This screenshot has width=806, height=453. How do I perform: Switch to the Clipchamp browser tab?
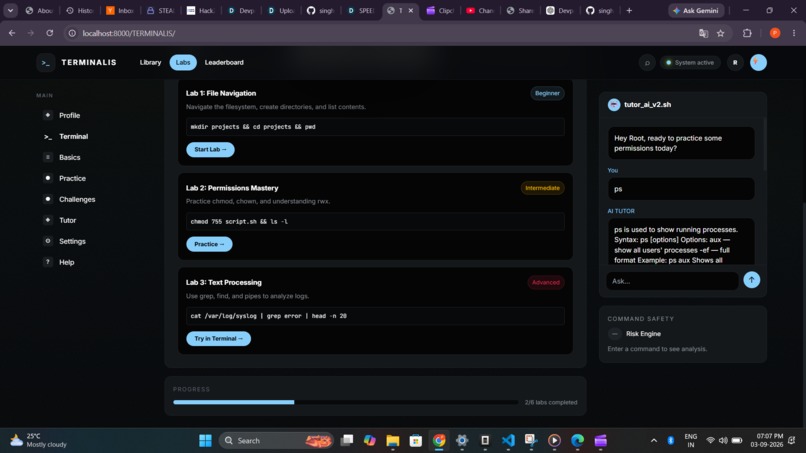pyautogui.click(x=440, y=10)
